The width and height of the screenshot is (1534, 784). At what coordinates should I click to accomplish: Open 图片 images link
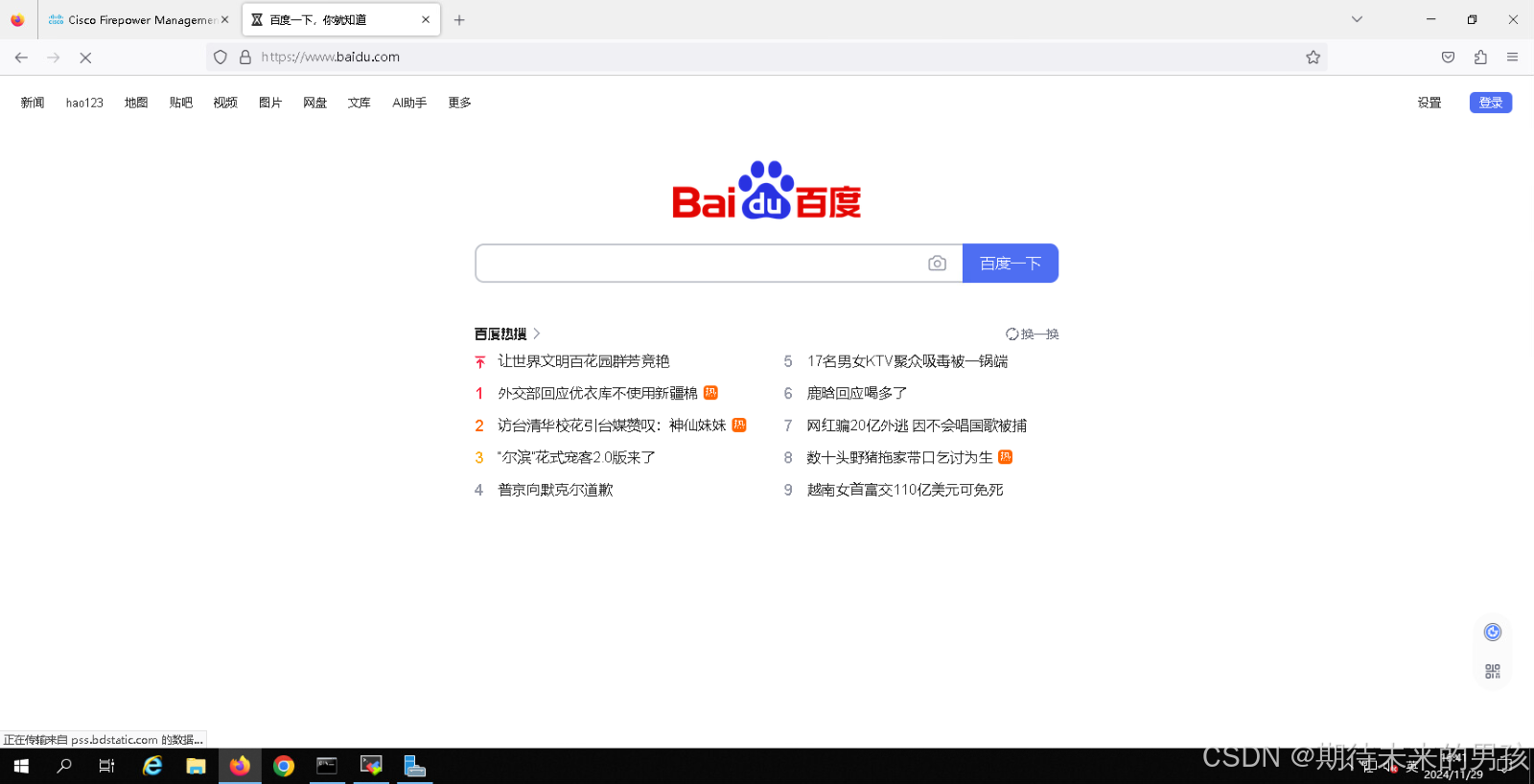tap(270, 103)
